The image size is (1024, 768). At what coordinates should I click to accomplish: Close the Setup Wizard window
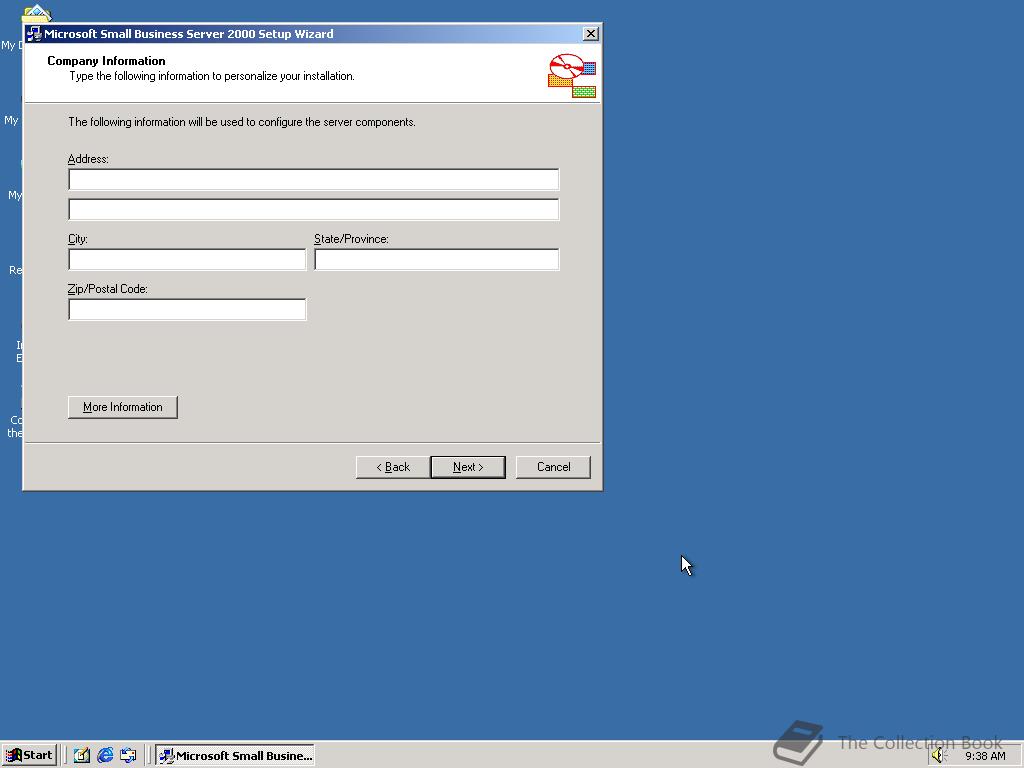(x=590, y=34)
